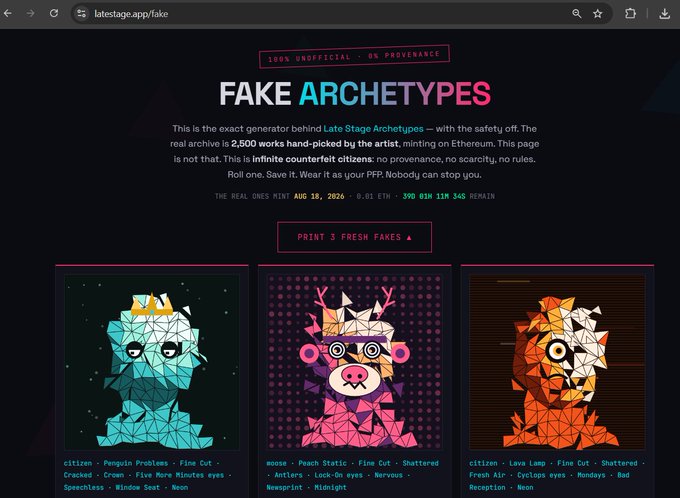
Task: Click the '2,500 works hand-picked by the artist' text
Action: click(x=314, y=144)
